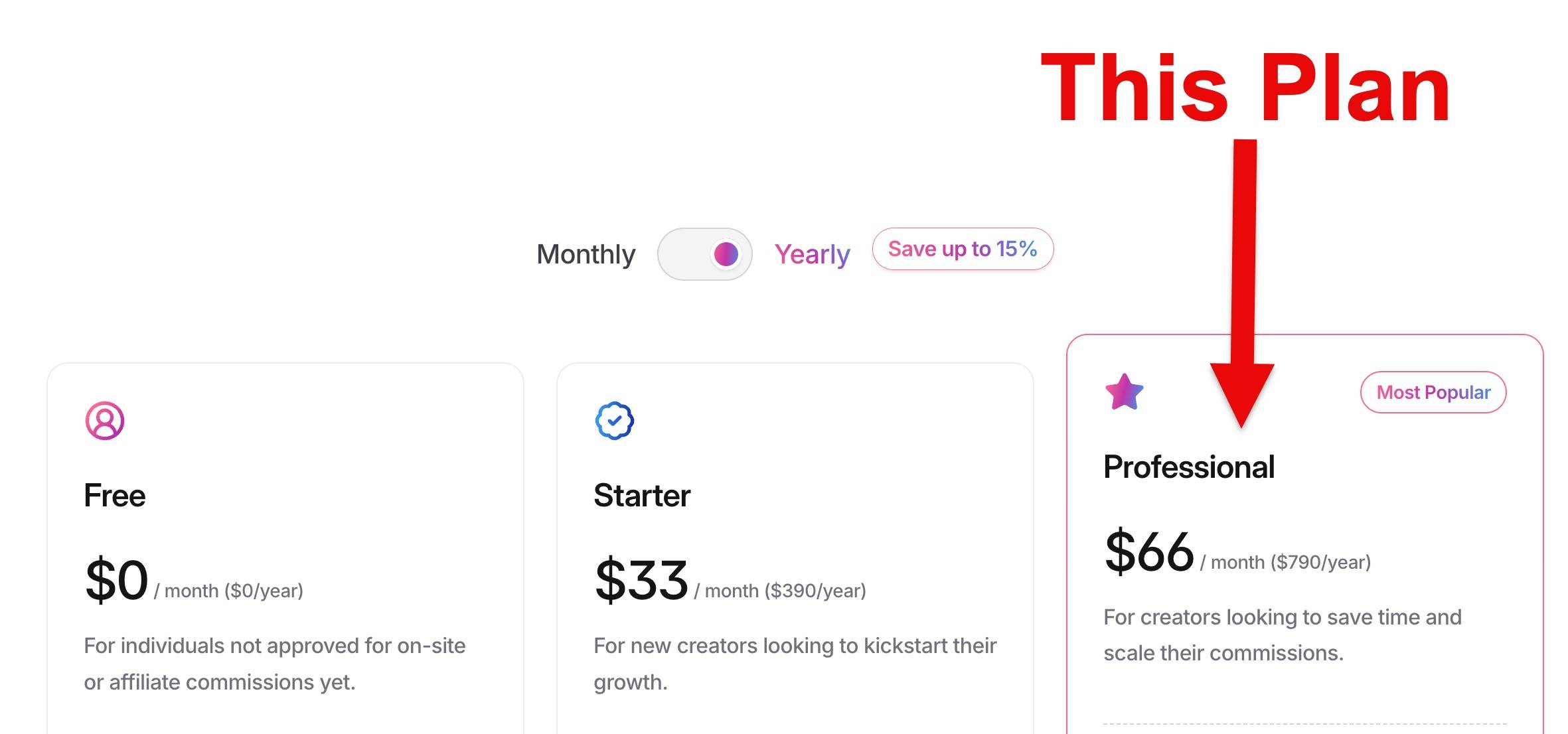This screenshot has width=1568, height=734.
Task: Select the Yearly billing label
Action: 812,254
